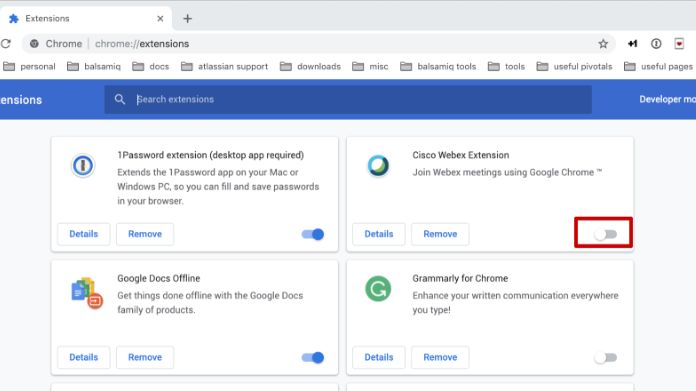Click '1Password extension (desktop app required)' title

click(210, 155)
